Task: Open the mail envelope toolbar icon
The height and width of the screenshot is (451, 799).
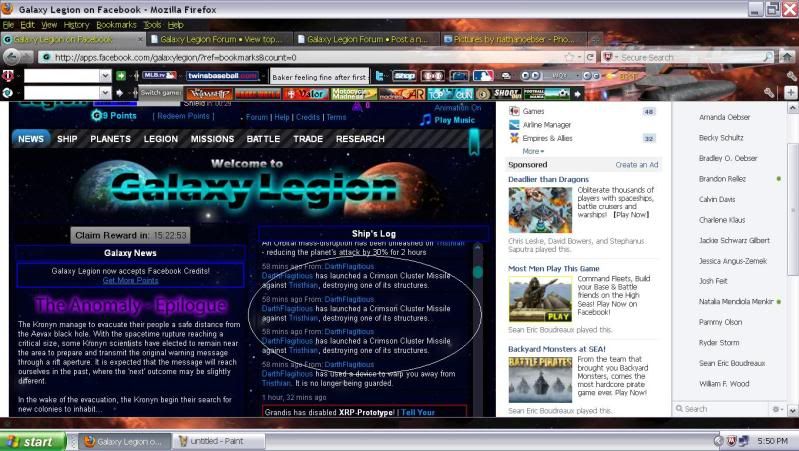Action: 506,76
